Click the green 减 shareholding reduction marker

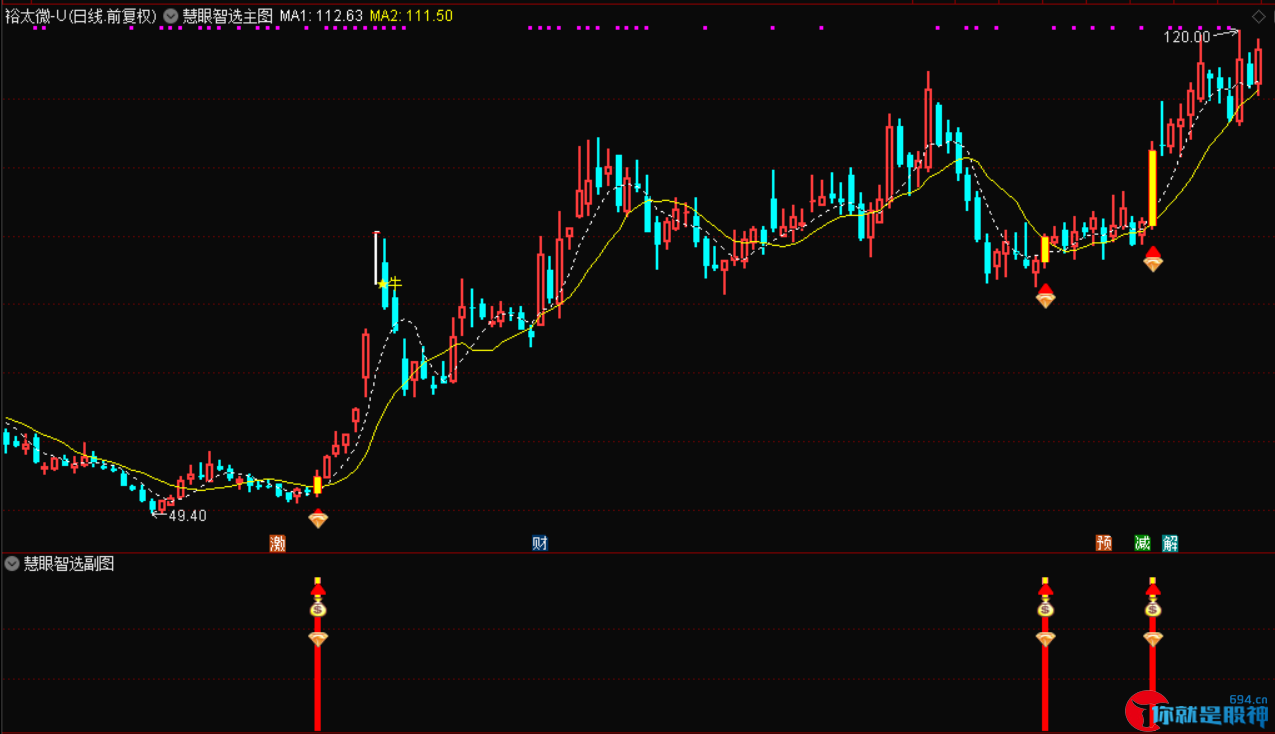1142,543
